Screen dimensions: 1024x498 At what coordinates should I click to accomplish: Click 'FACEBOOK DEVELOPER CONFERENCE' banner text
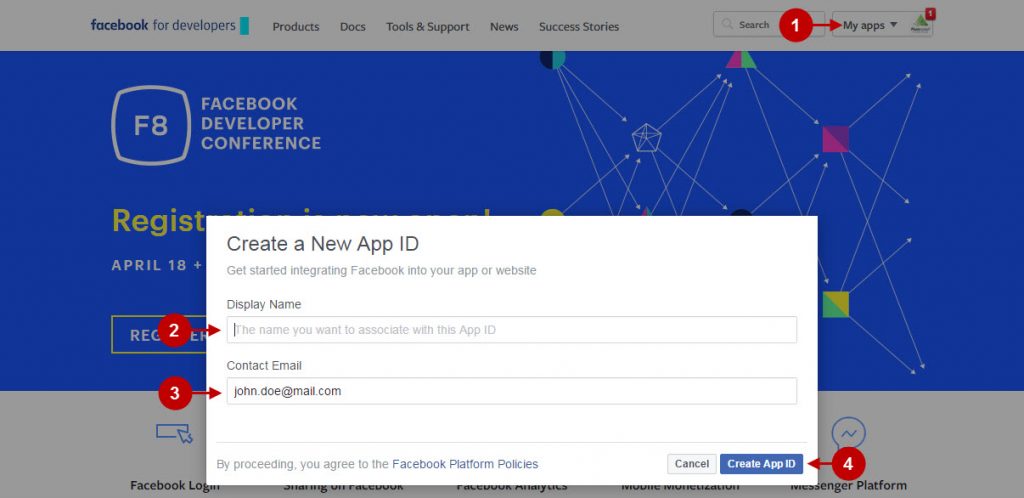pos(261,123)
